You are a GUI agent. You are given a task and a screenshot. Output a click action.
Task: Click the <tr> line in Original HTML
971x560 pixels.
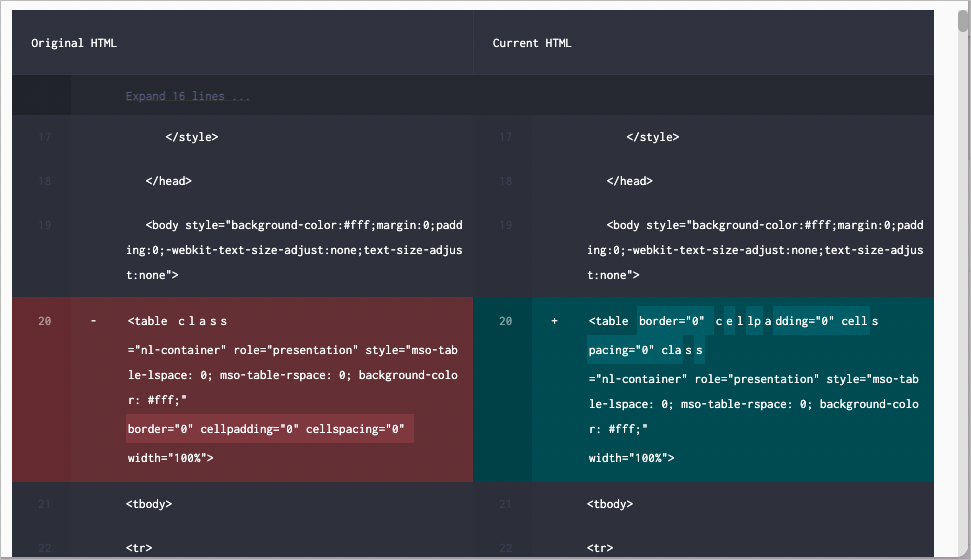tap(139, 548)
